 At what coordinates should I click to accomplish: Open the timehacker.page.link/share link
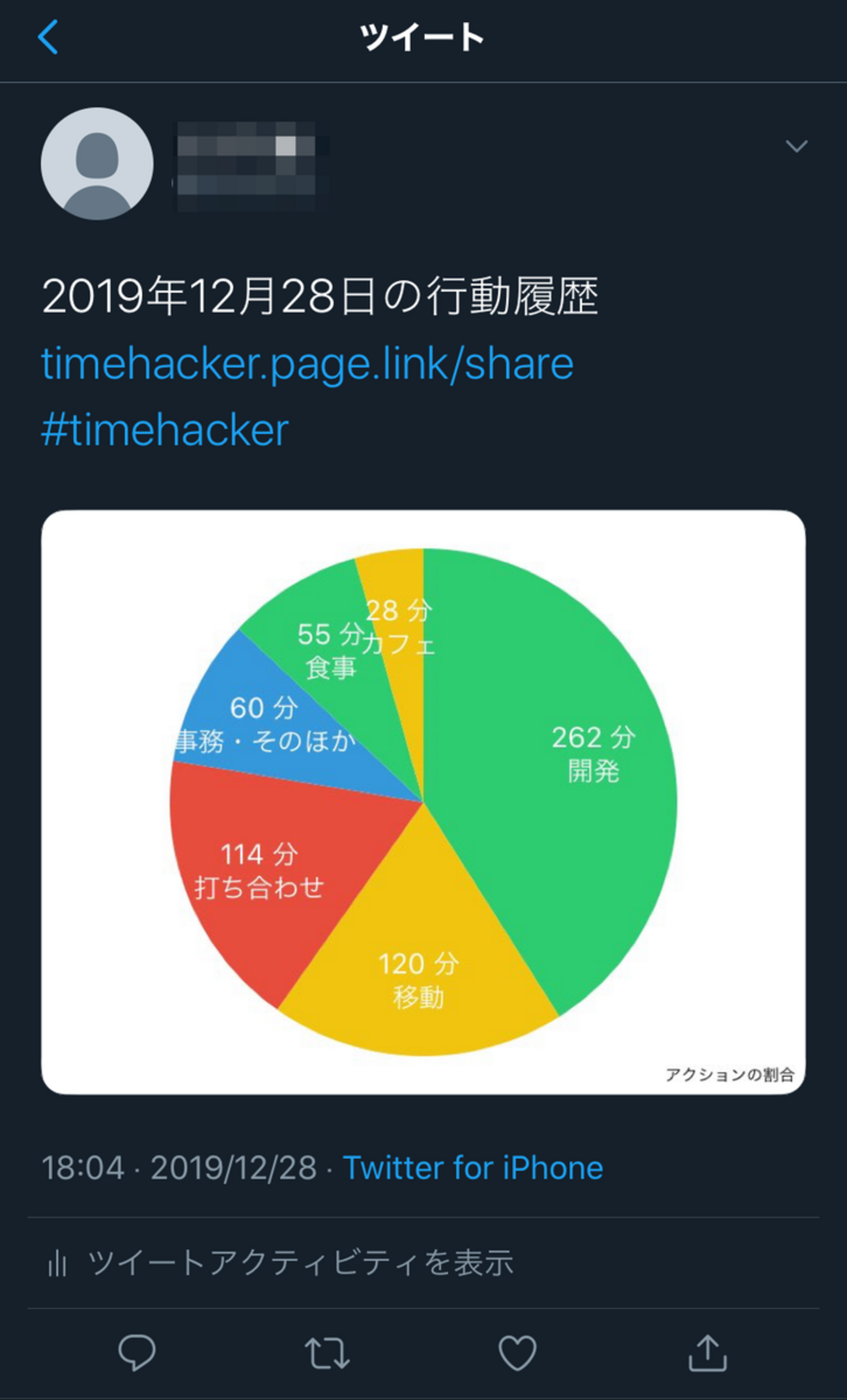pos(307,364)
